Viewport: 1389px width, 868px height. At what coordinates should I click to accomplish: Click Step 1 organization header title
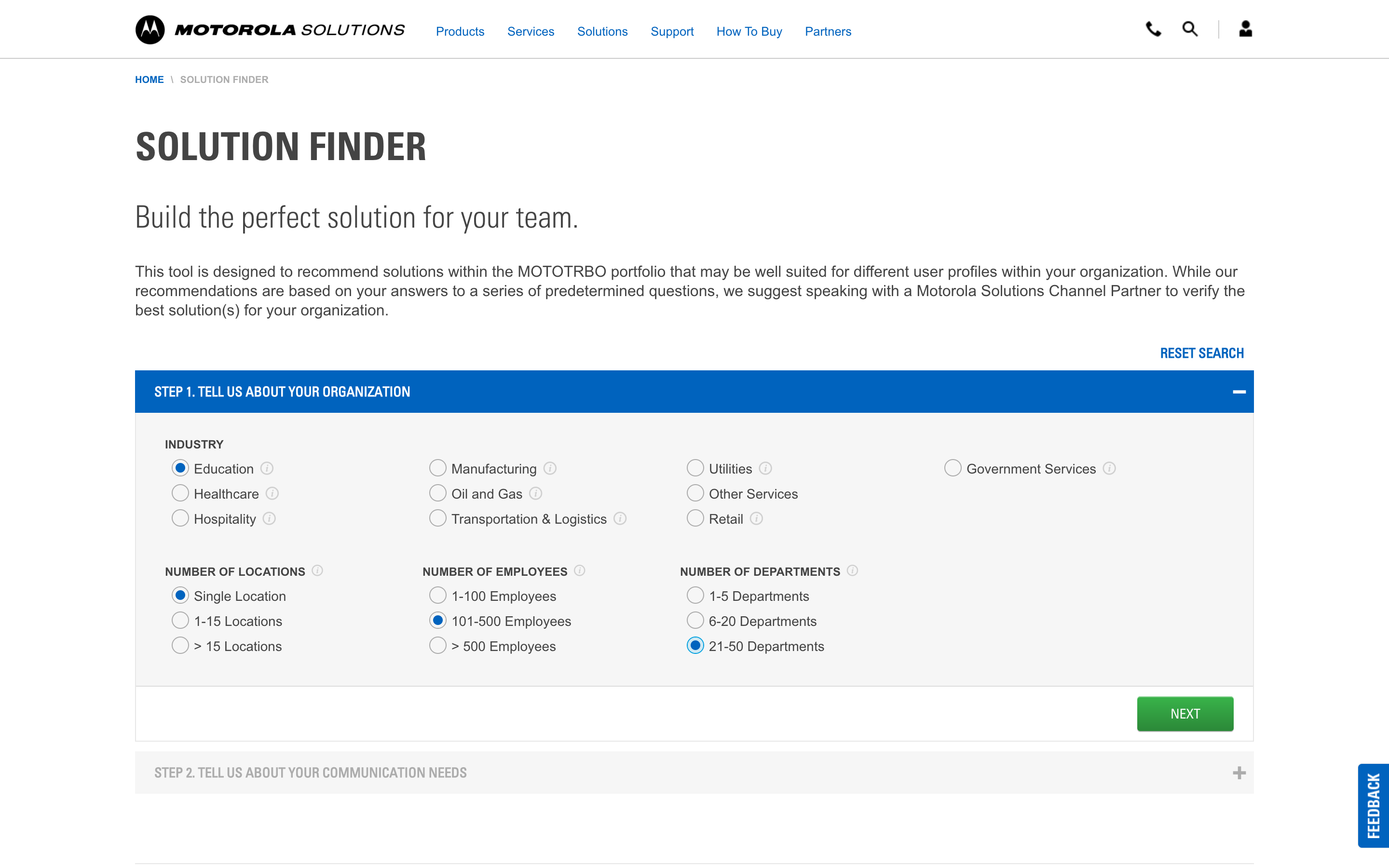pos(282,392)
